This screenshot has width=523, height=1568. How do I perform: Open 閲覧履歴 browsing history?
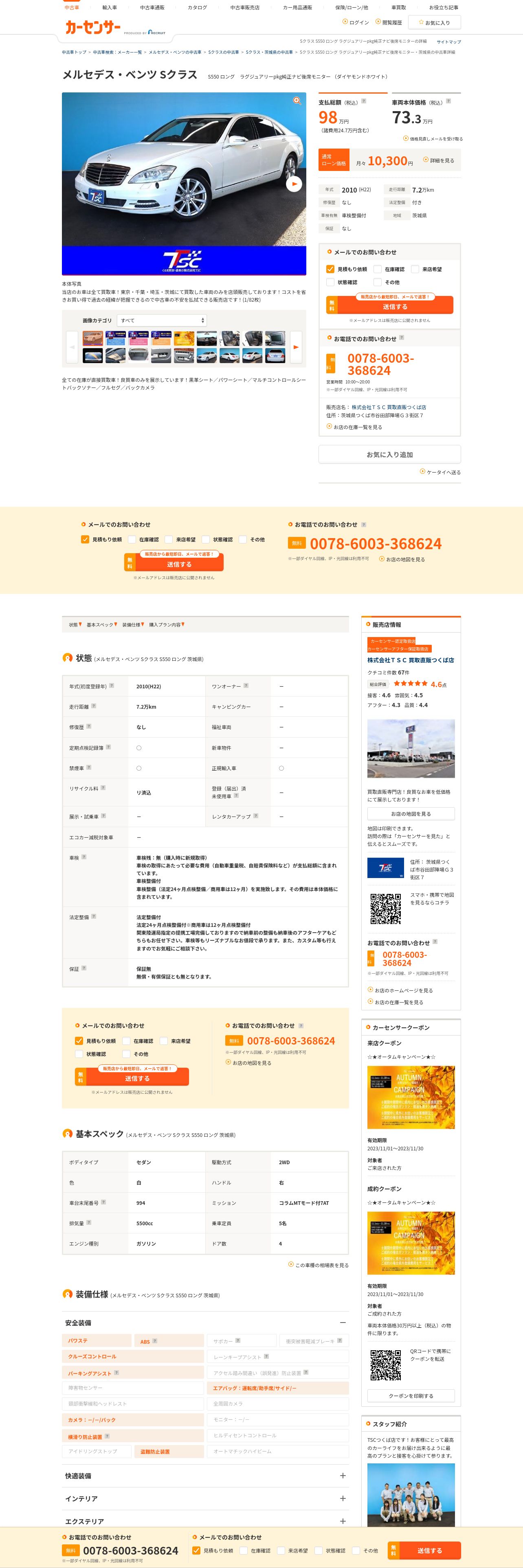click(x=389, y=22)
